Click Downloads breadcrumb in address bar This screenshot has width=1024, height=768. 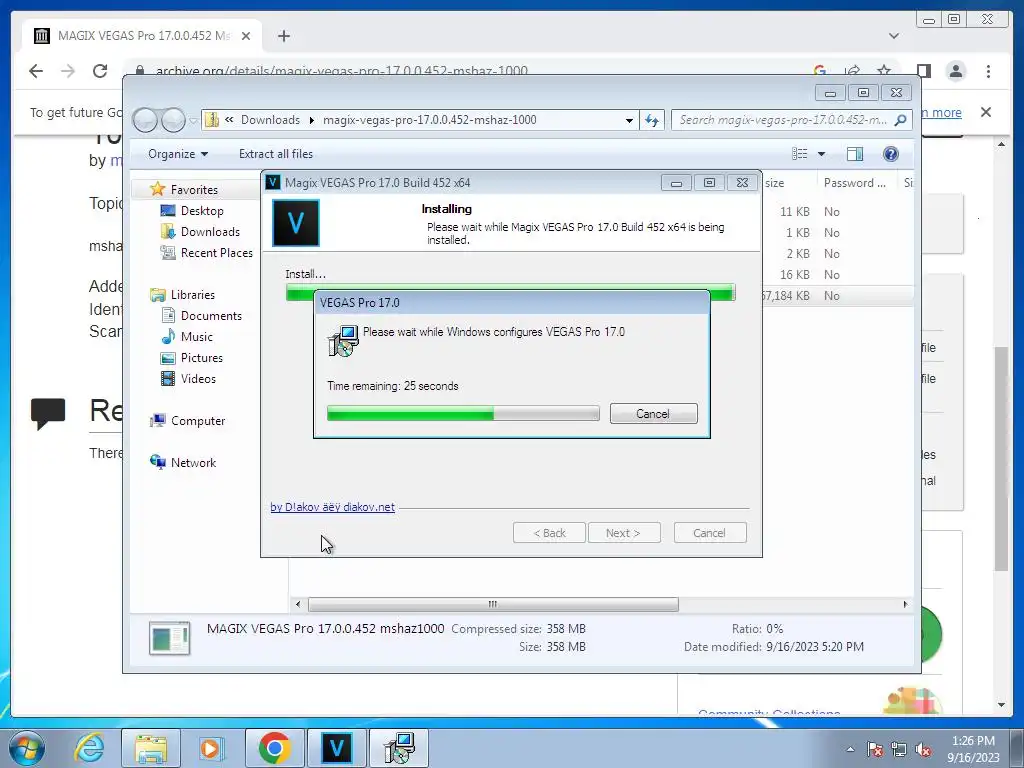pyautogui.click(x=270, y=120)
